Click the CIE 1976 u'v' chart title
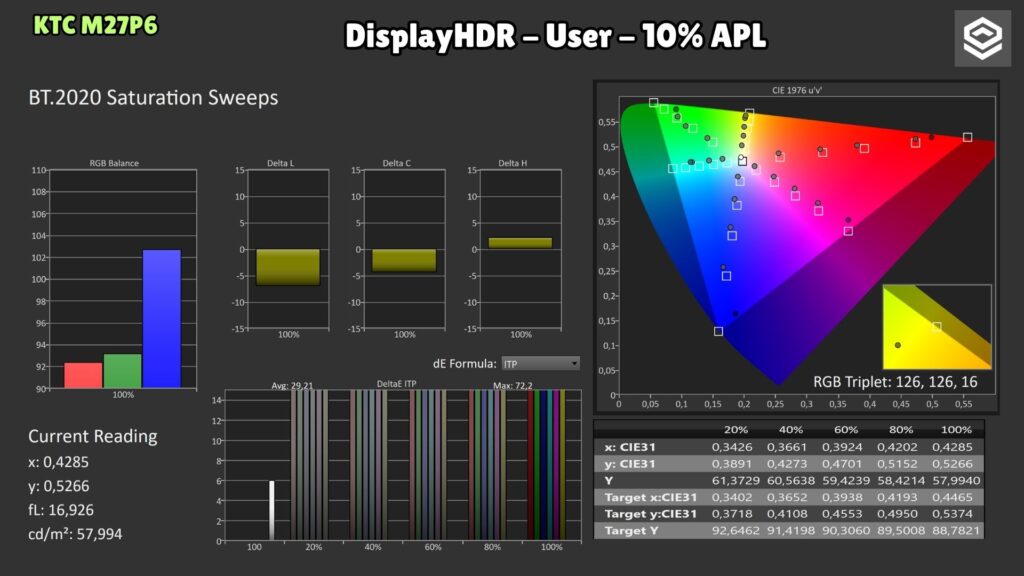The image size is (1024, 576). coord(797,90)
